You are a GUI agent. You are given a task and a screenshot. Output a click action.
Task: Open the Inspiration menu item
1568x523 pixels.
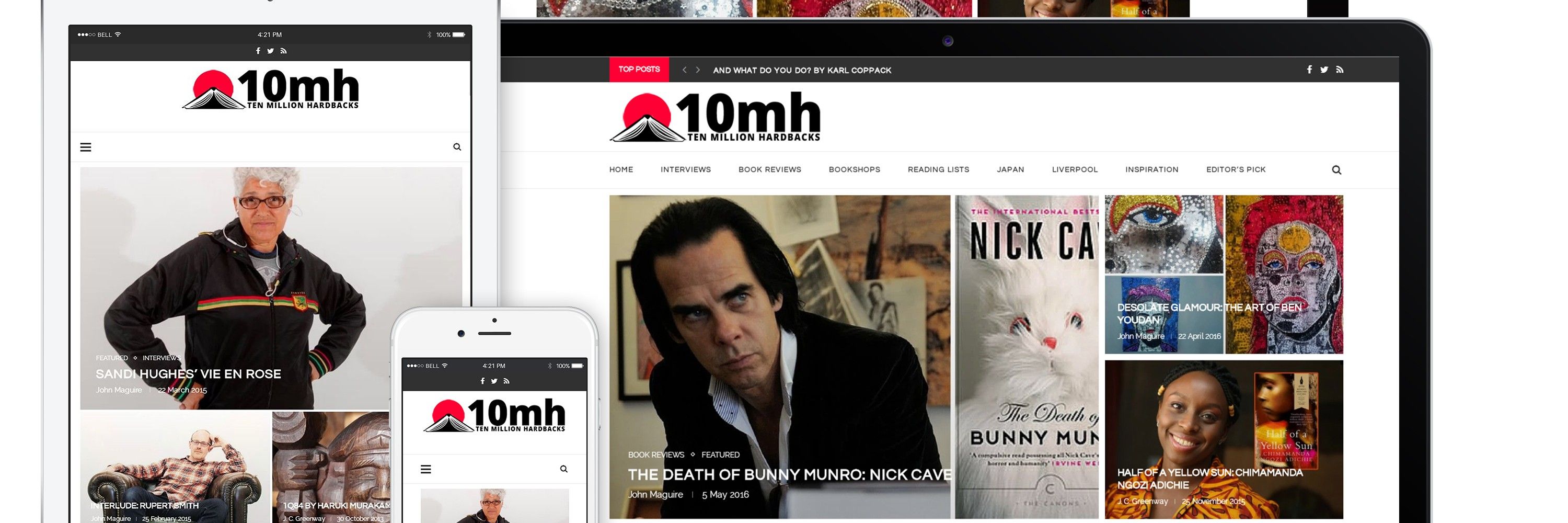[x=1151, y=170]
